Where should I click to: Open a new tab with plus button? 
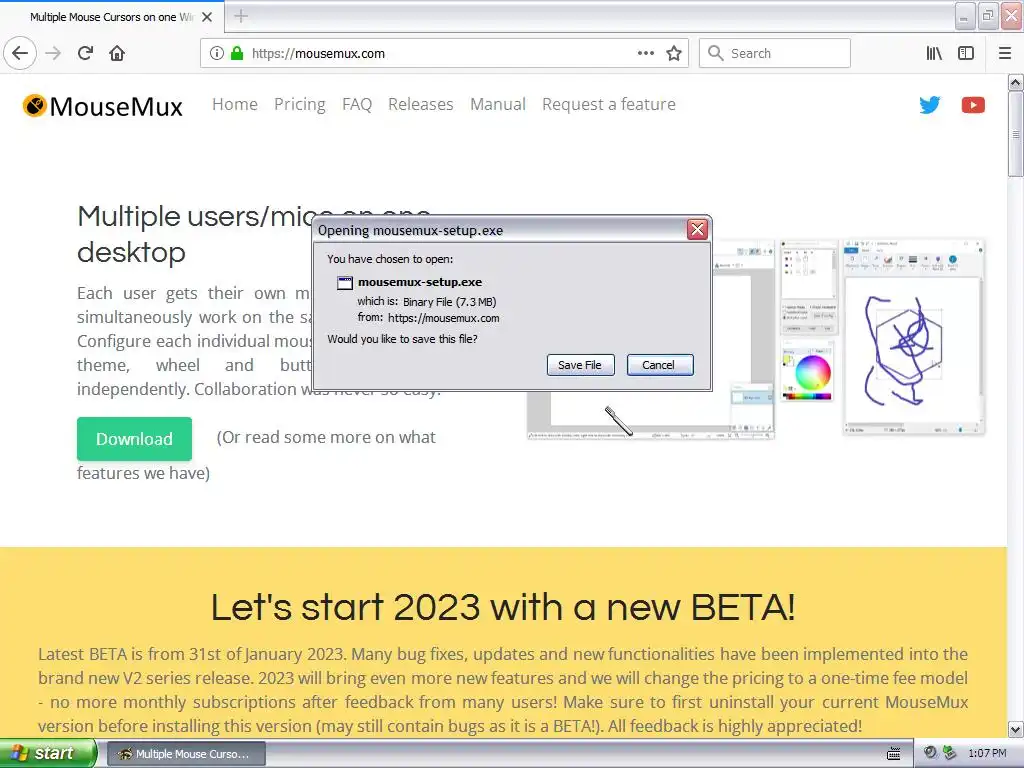(241, 16)
